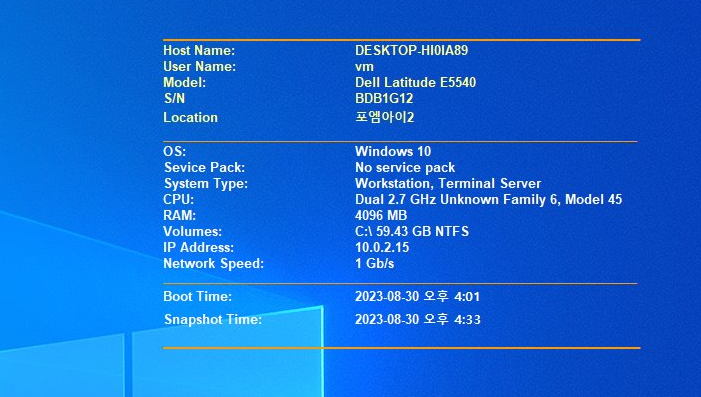Click the '4096 MB' value

pyautogui.click(x=381, y=215)
